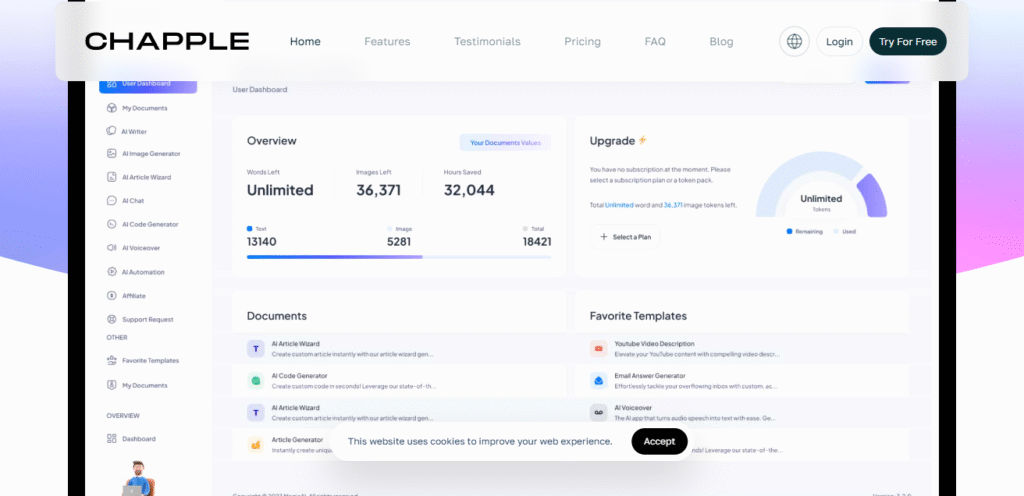Image resolution: width=1024 pixels, height=496 pixels.
Task: Click the 36,371 link in Upgrade text
Action: pyautogui.click(x=673, y=205)
